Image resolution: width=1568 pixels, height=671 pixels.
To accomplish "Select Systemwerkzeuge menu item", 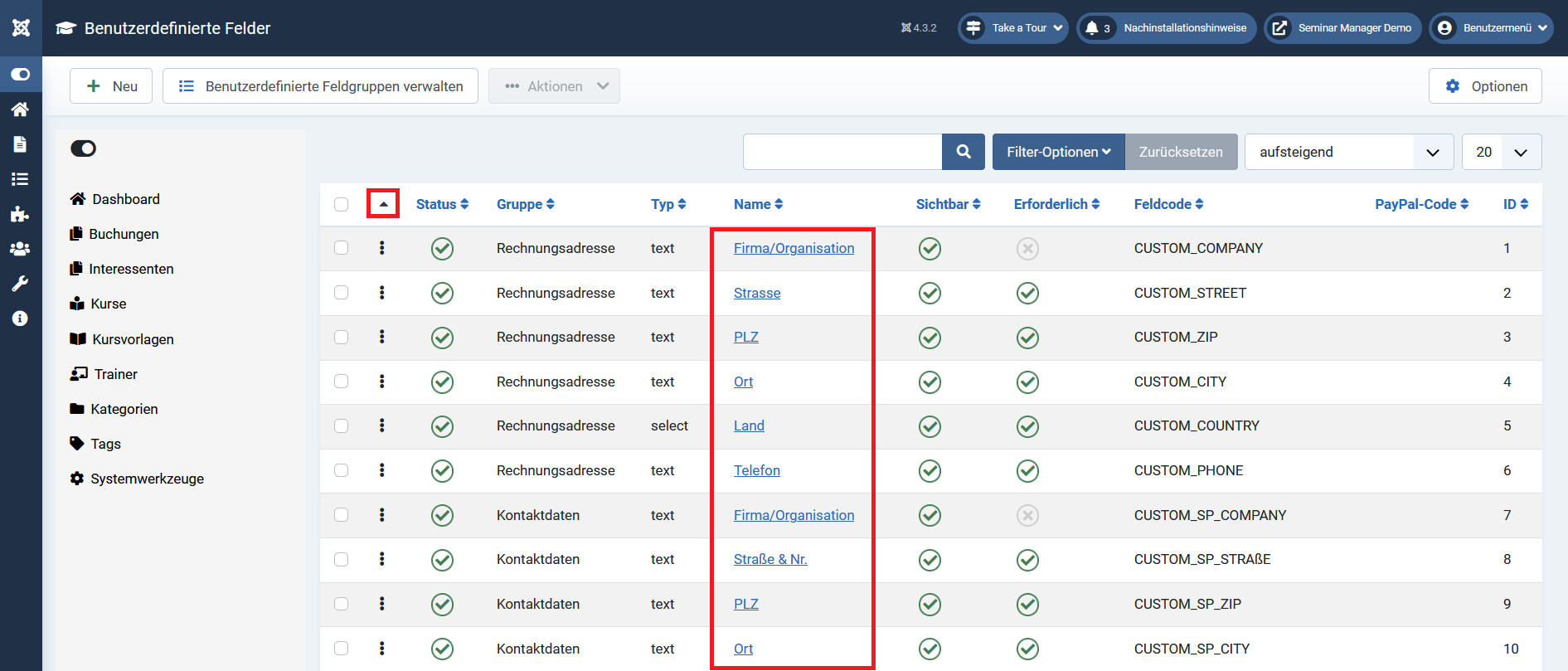I will click(147, 479).
